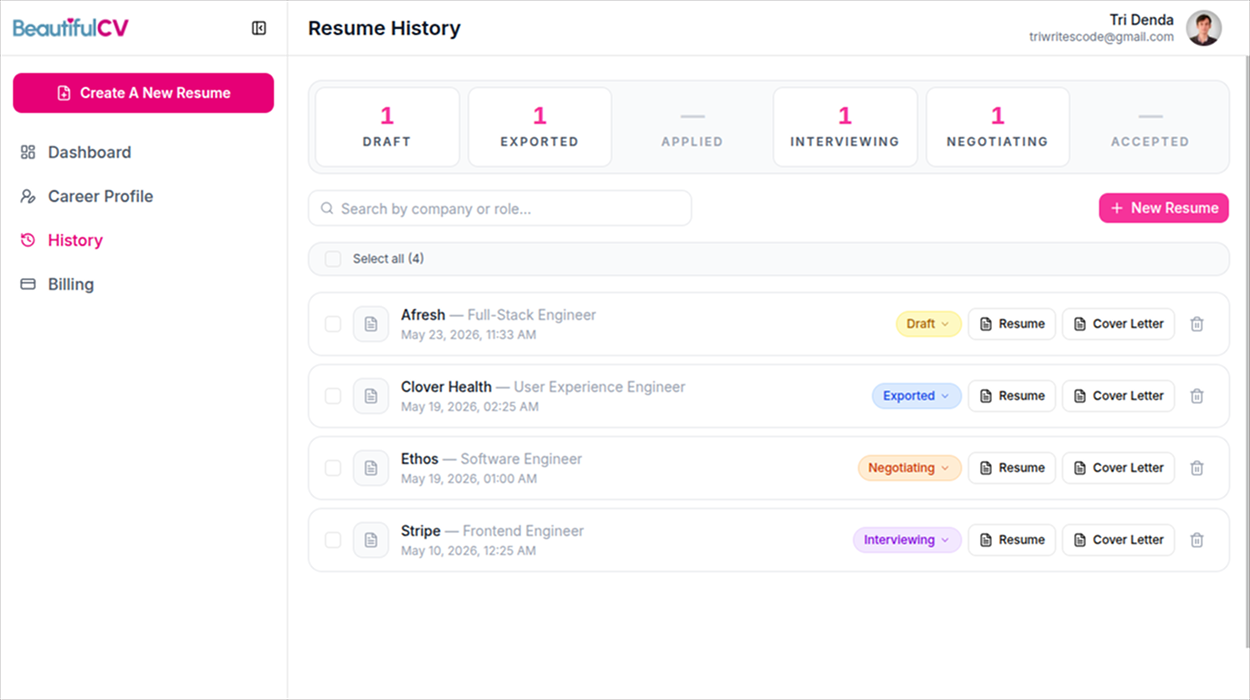This screenshot has width=1250, height=700.
Task: View the Clover Health Cover Letter
Action: tap(1118, 396)
